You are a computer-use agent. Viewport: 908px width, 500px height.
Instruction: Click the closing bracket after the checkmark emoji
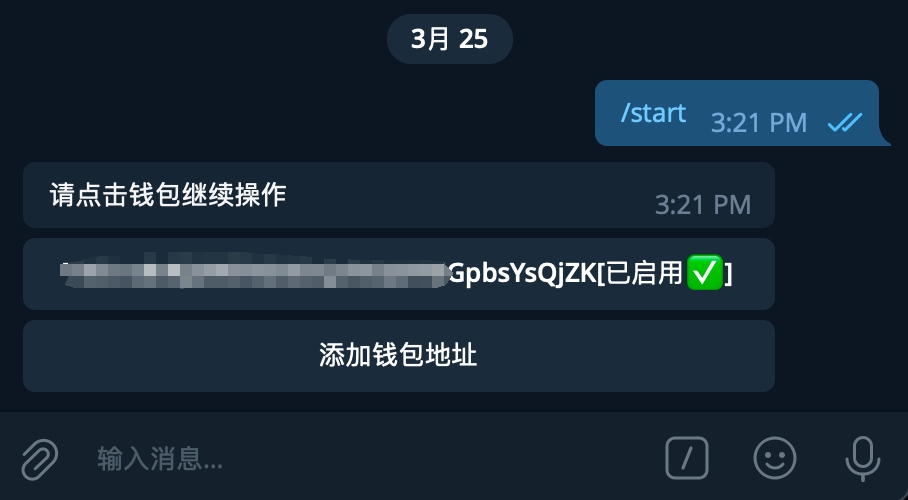click(728, 273)
